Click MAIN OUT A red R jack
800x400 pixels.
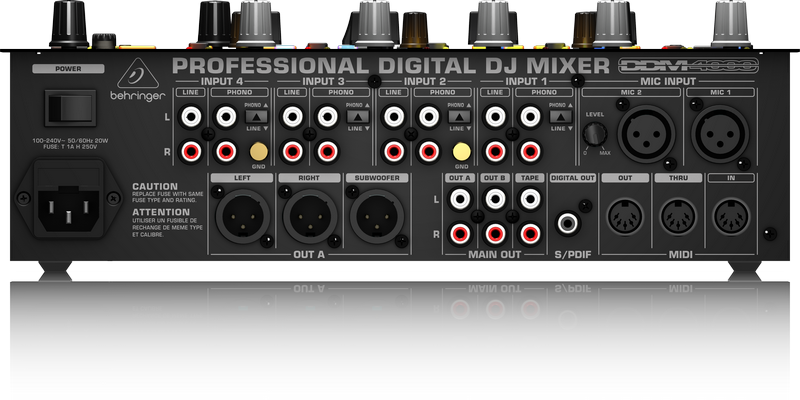(460, 234)
